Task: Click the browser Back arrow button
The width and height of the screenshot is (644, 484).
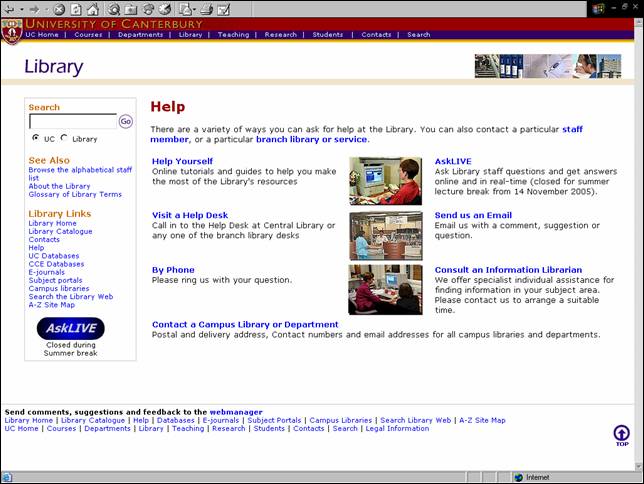Action: [x=9, y=9]
